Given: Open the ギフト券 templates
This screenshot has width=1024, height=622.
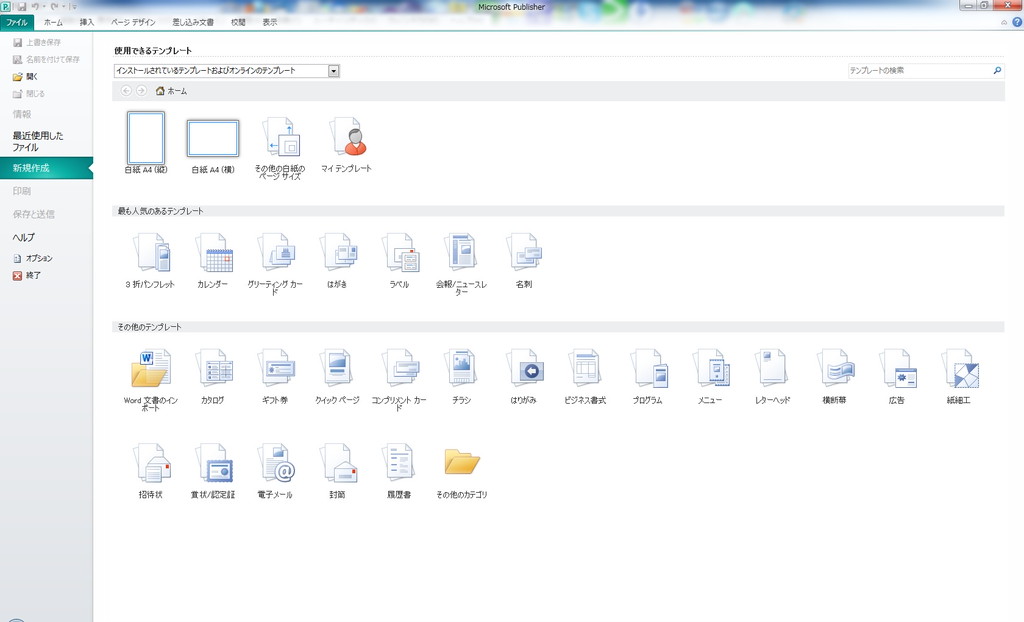Looking at the screenshot, I should (275, 376).
